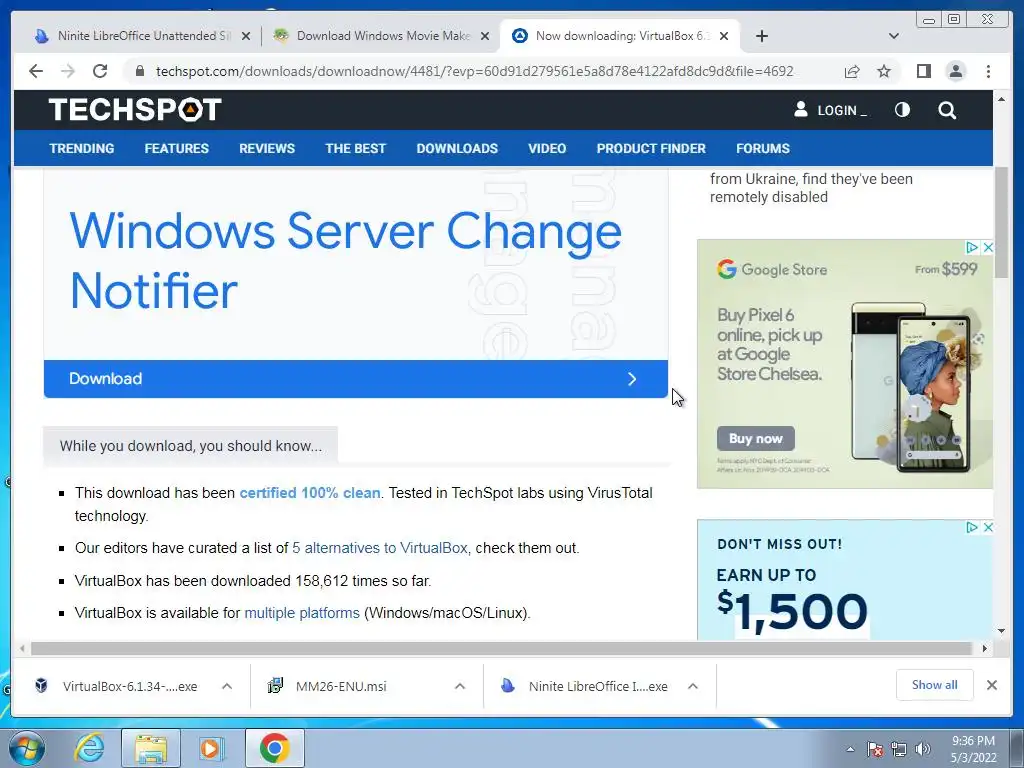Close the VirtualBox downloading tab
This screenshot has width=1024, height=768.
[x=724, y=36]
